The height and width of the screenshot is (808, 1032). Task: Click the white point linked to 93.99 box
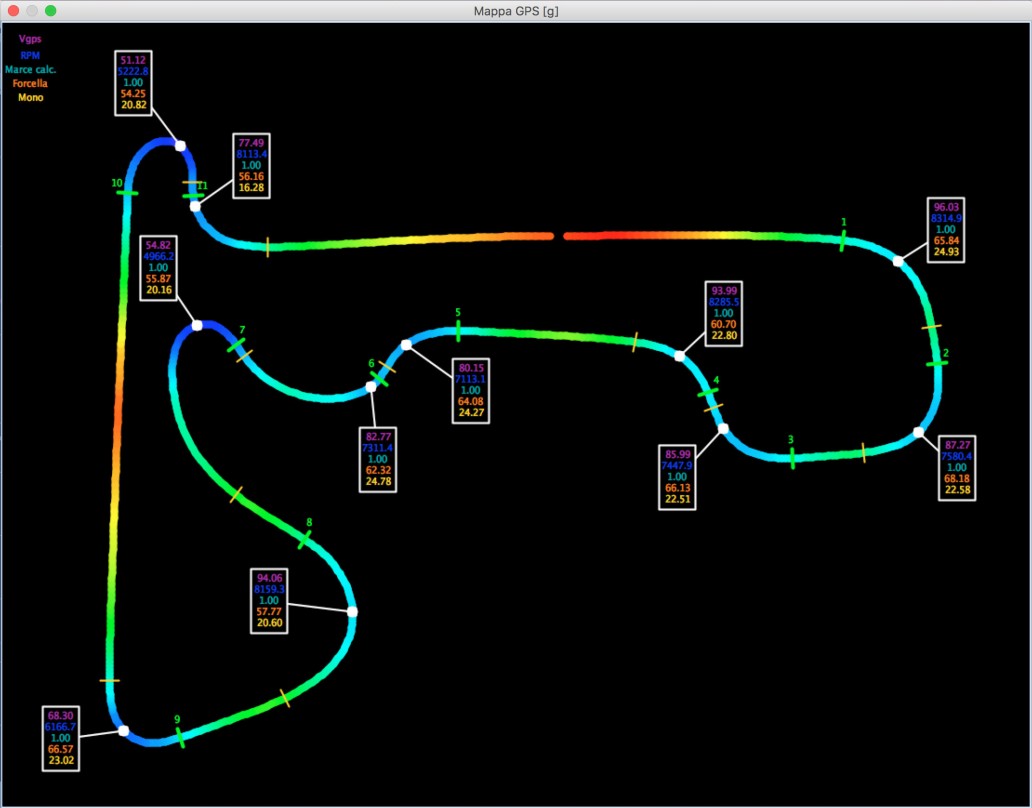pos(680,356)
